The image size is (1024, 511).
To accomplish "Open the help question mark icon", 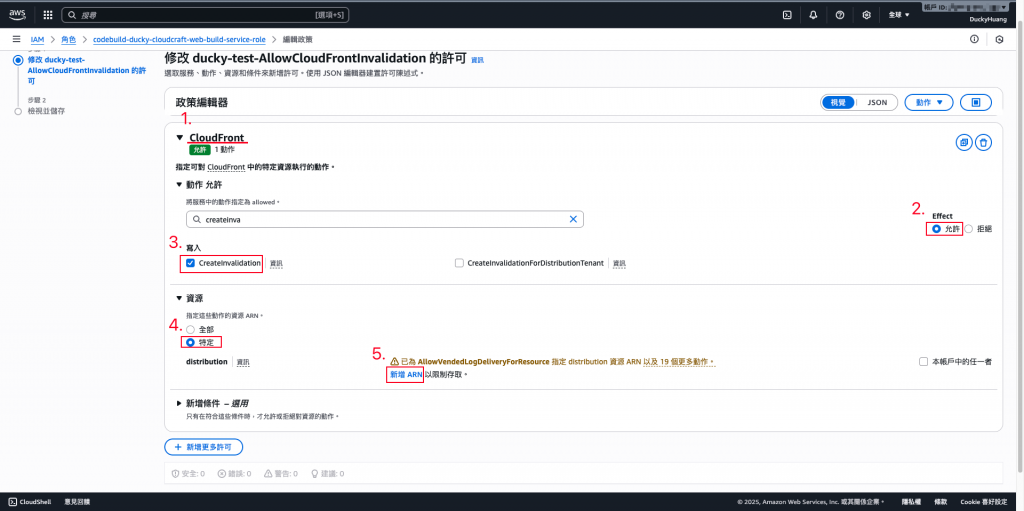I will (840, 14).
